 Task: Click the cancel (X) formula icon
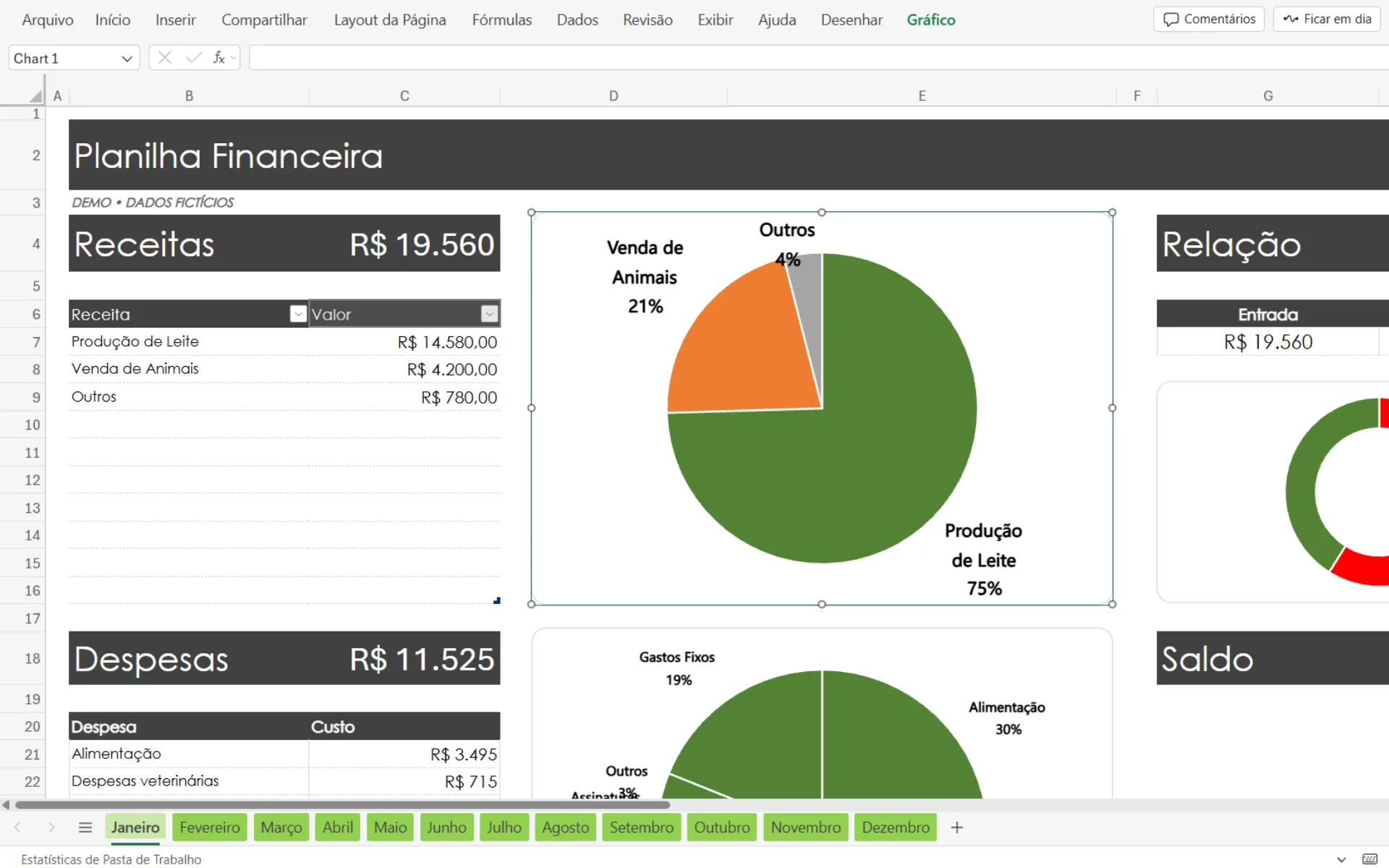coord(164,58)
